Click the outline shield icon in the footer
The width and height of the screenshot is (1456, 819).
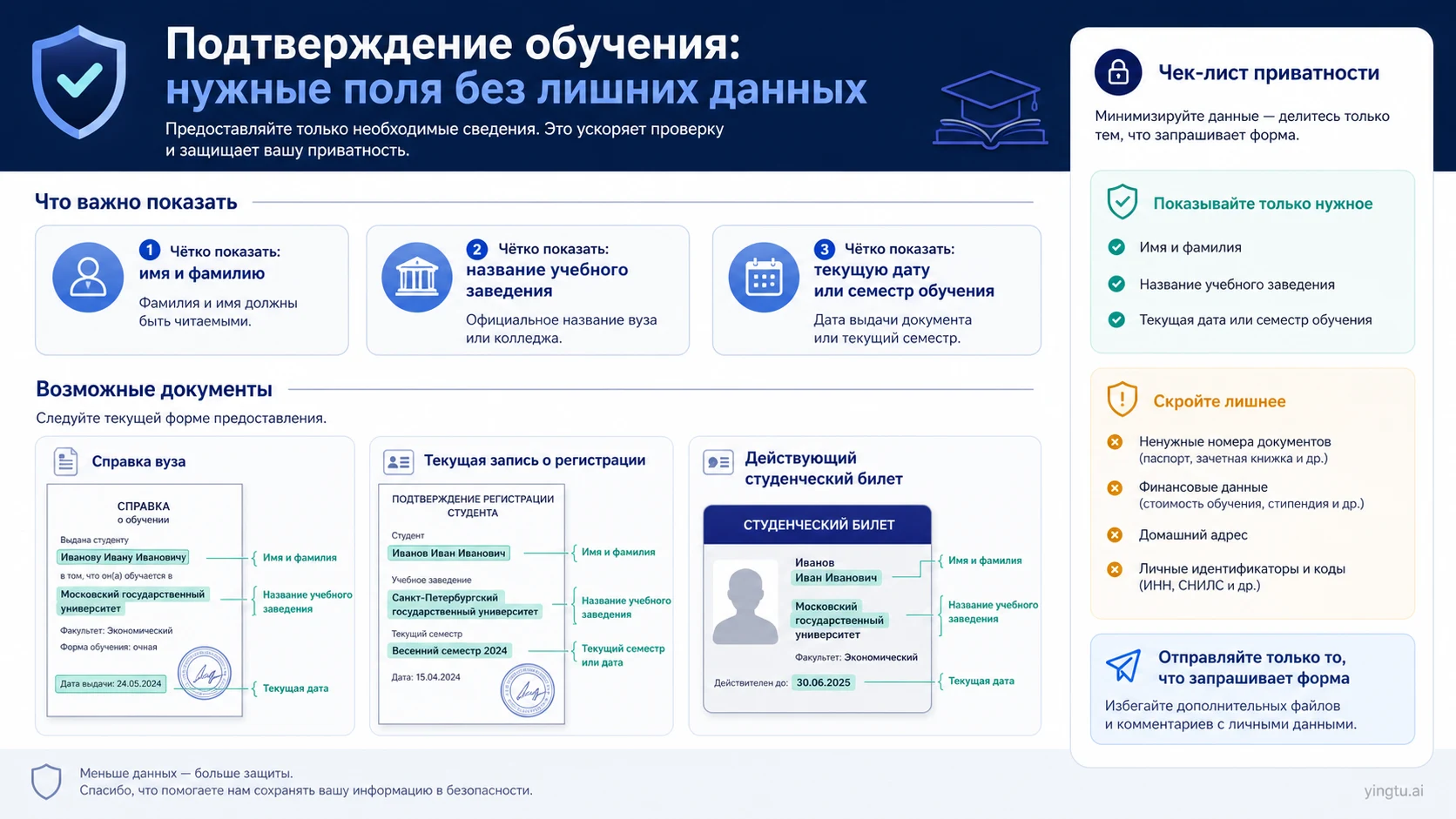pyautogui.click(x=46, y=782)
